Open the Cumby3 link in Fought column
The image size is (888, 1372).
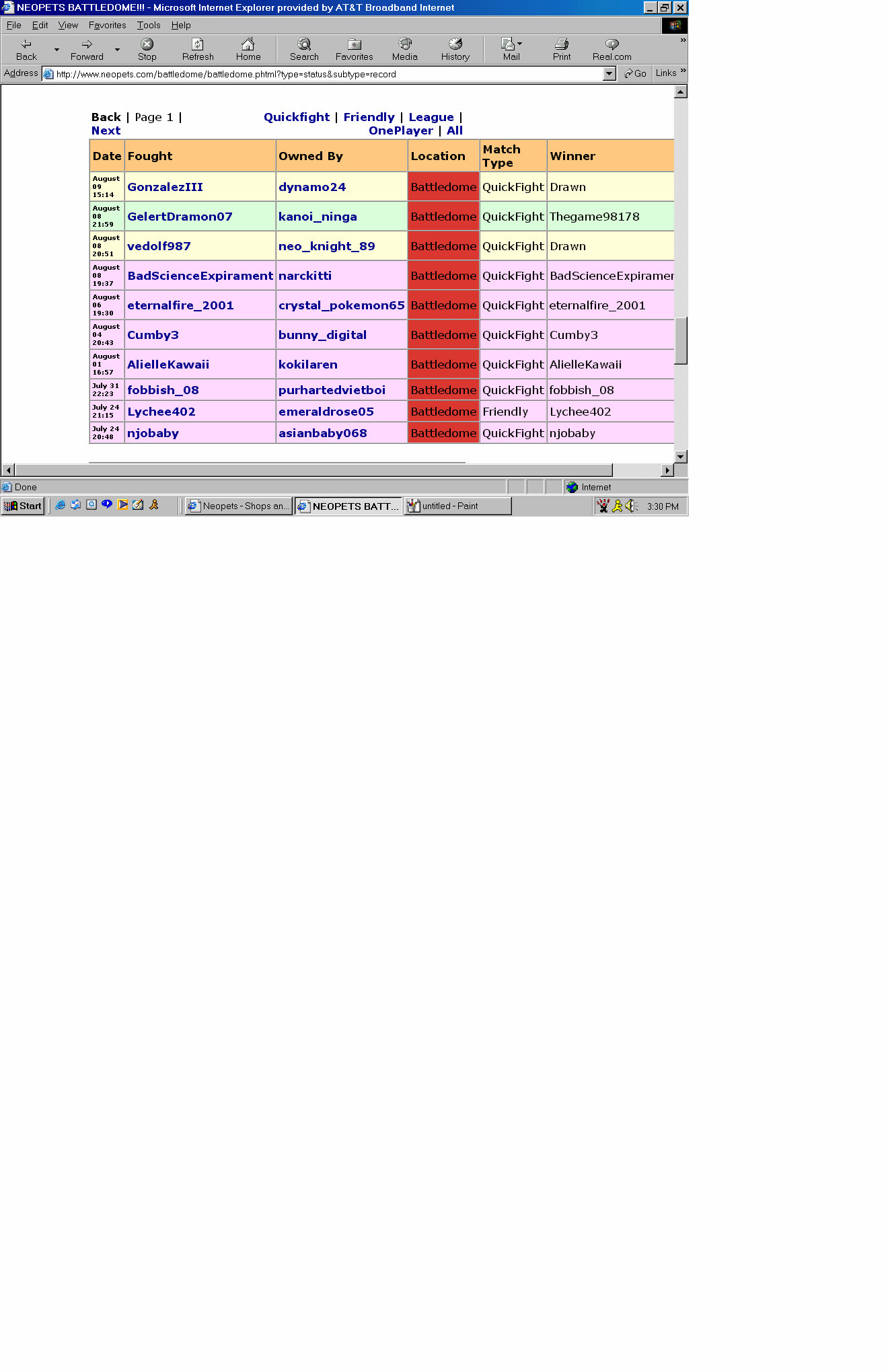tap(153, 335)
